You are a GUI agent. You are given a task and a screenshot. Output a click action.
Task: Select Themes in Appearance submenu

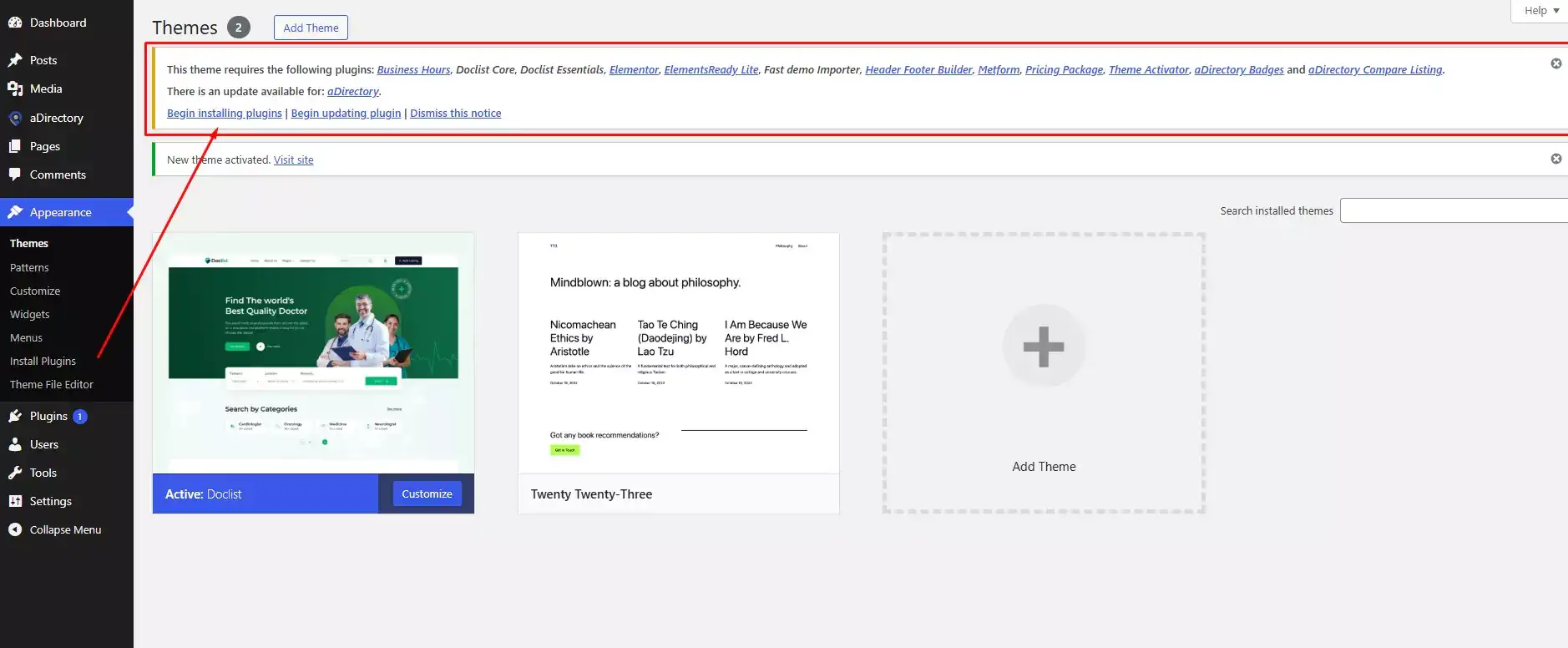click(29, 243)
